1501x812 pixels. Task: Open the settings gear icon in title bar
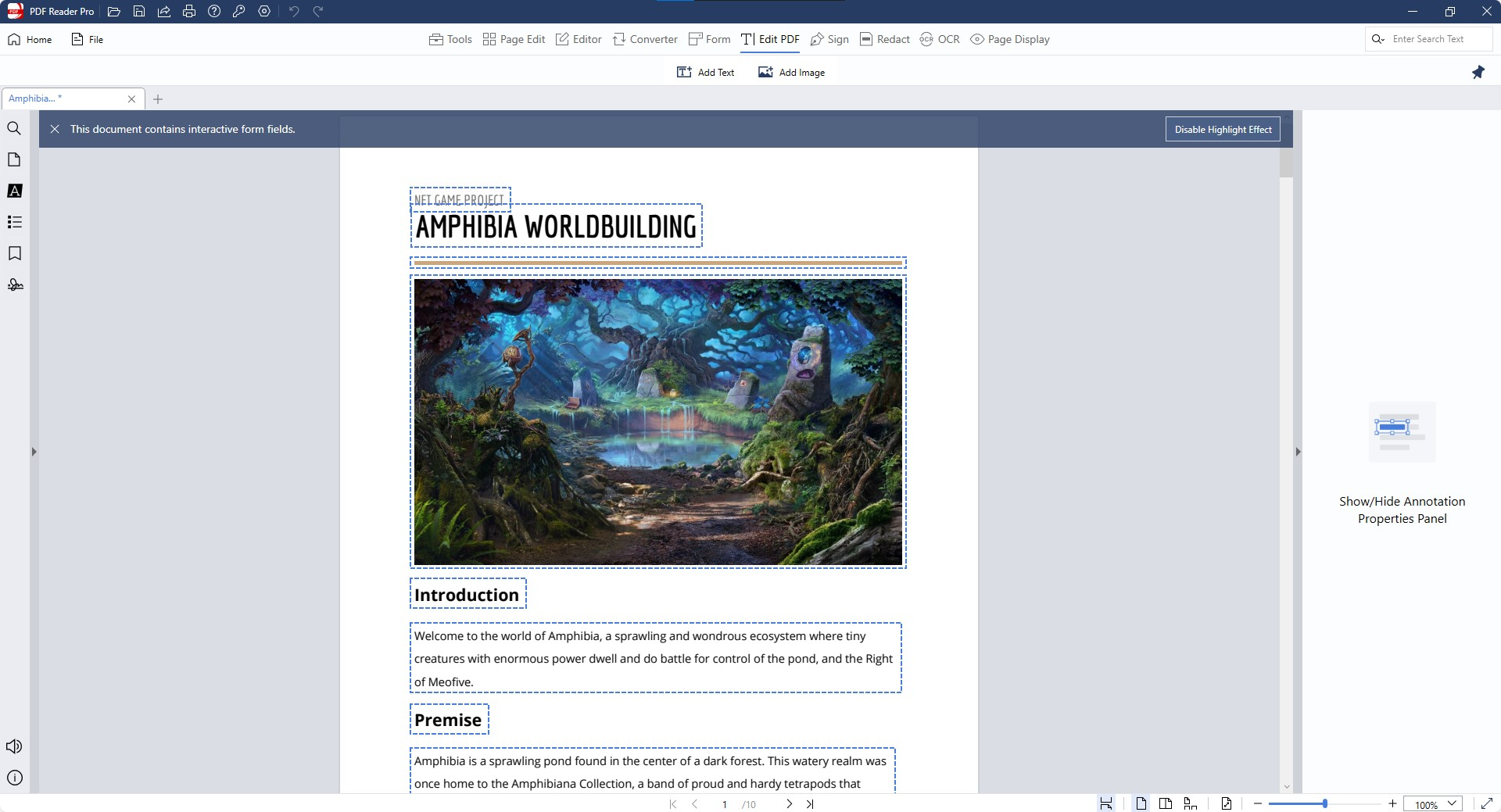click(x=264, y=12)
